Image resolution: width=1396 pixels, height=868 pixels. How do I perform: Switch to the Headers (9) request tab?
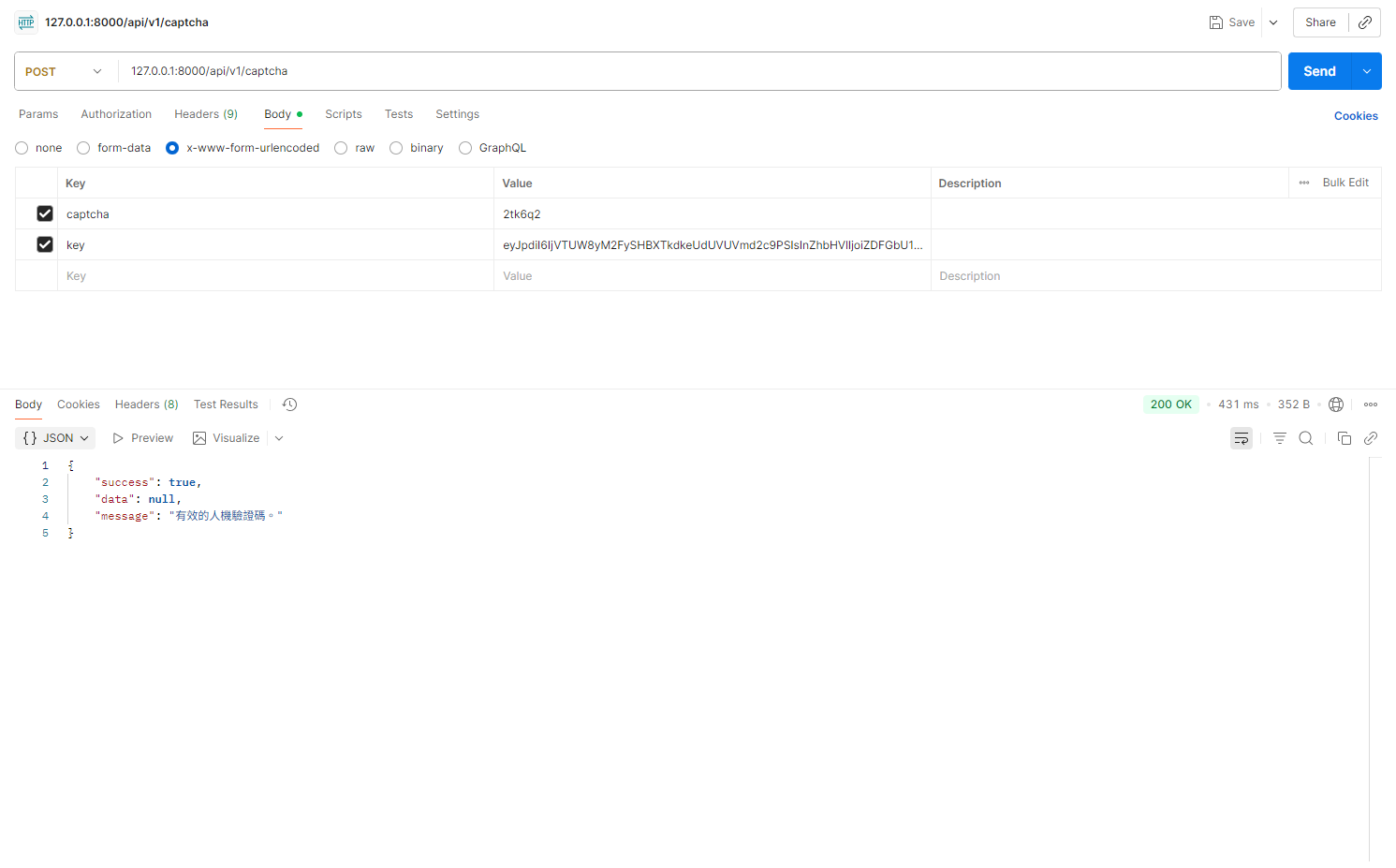coord(206,114)
